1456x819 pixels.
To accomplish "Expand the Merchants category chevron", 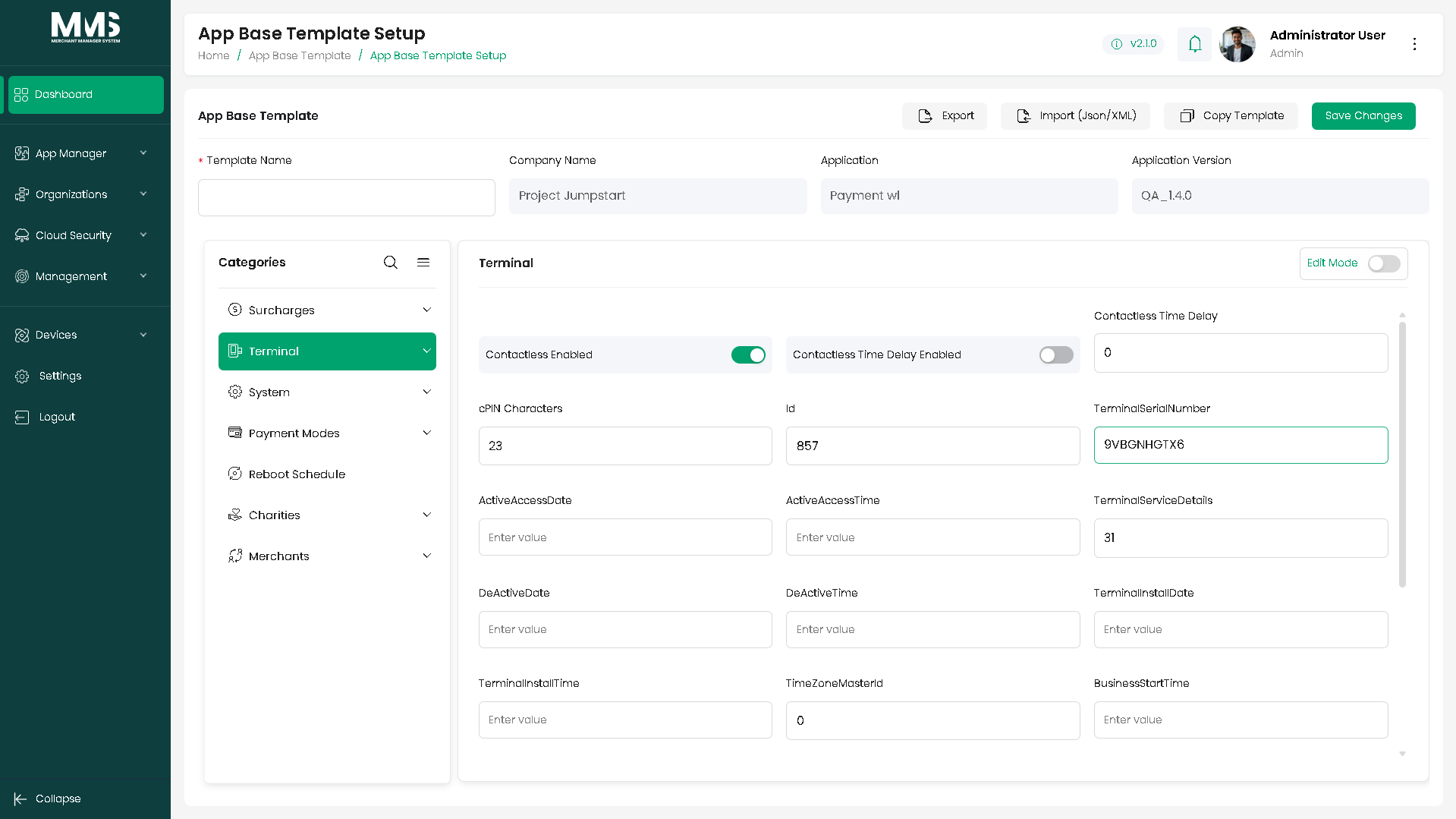I will point(426,556).
